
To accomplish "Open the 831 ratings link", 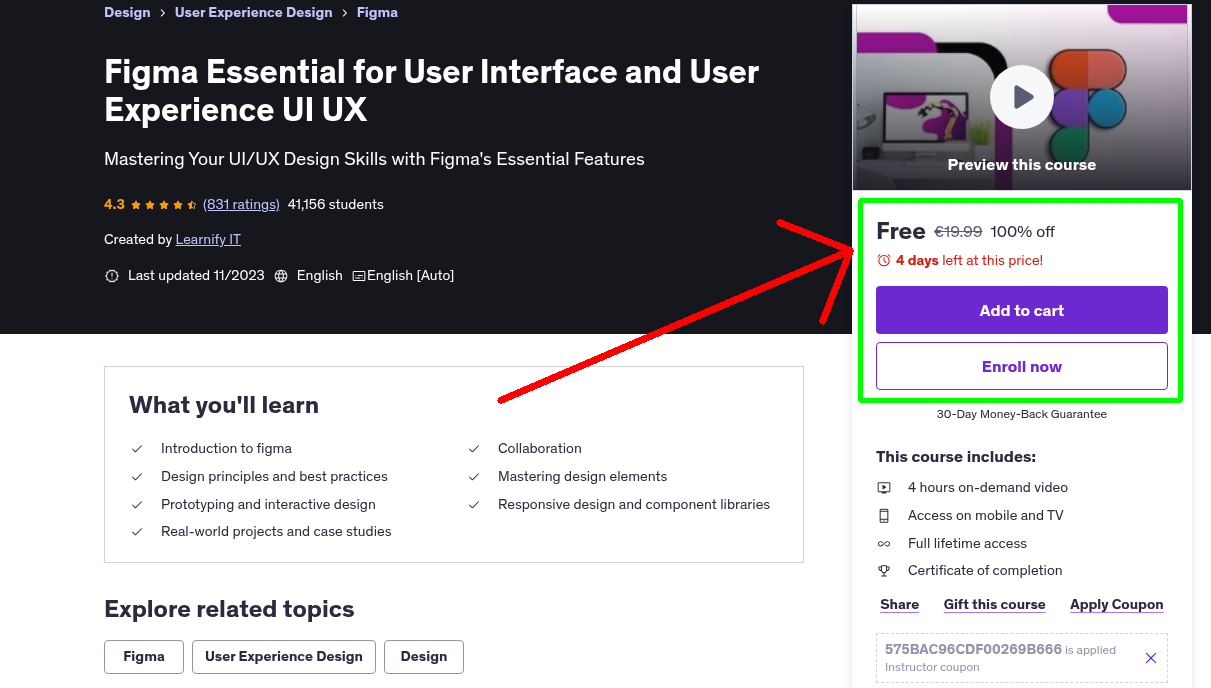I will click(x=241, y=204).
